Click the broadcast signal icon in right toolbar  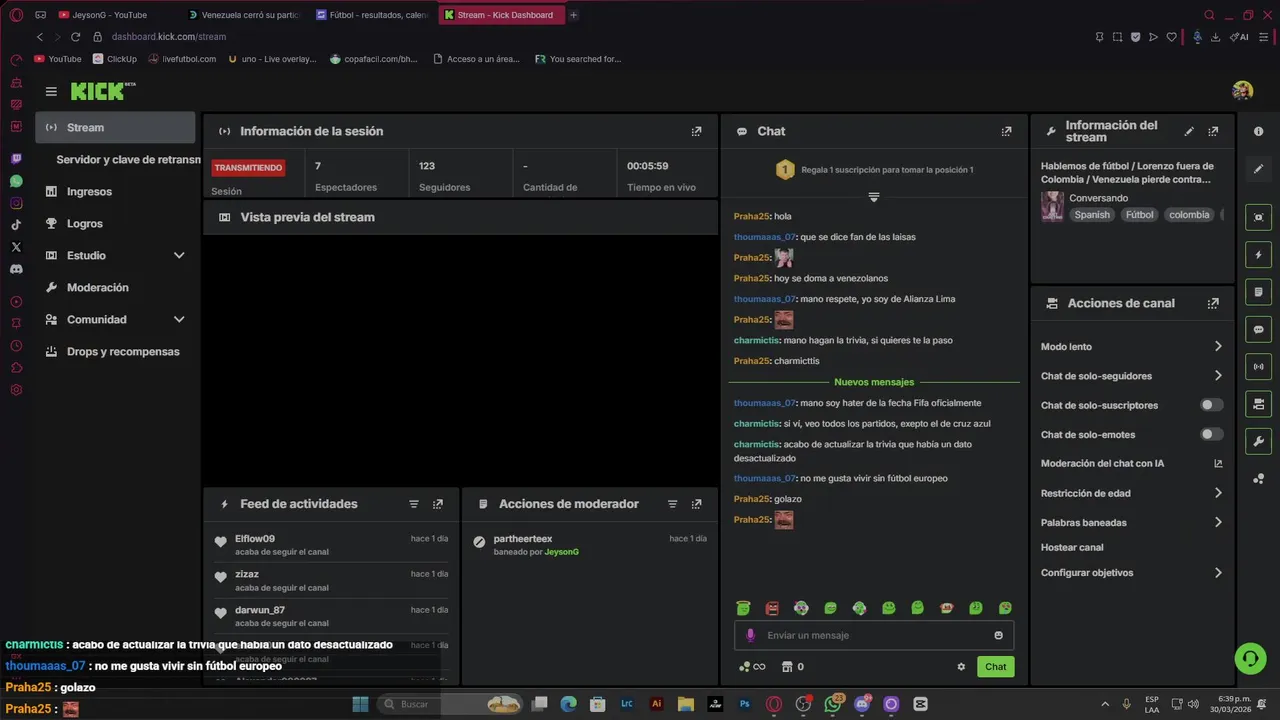click(x=1258, y=366)
